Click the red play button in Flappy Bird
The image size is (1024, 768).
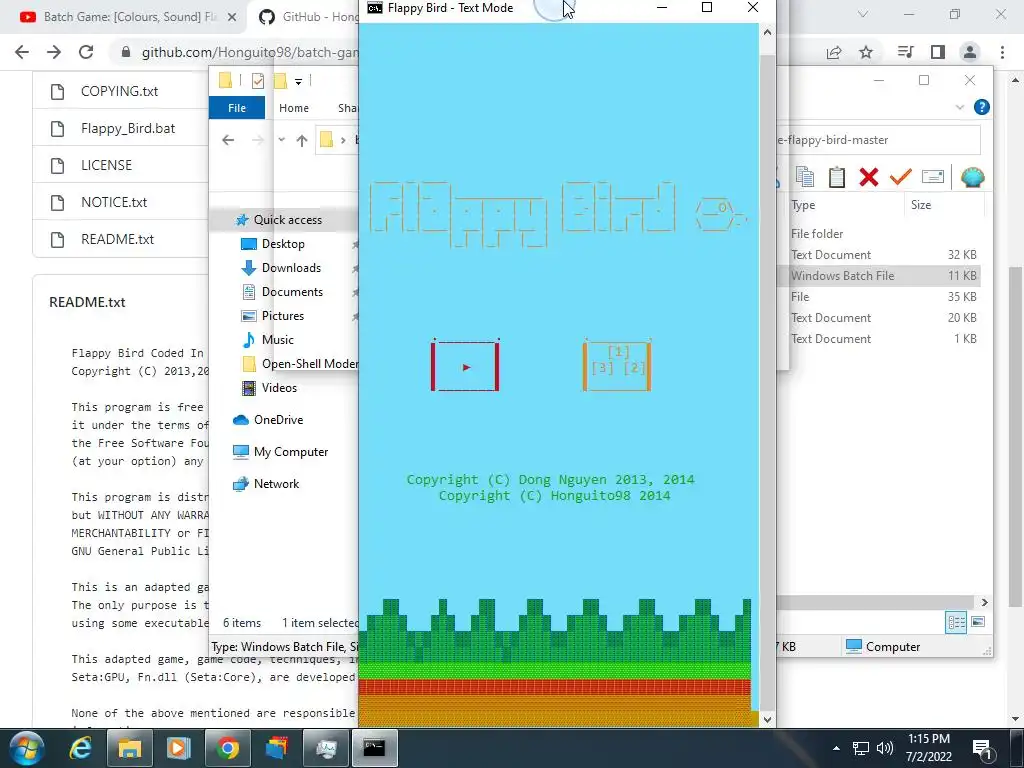(465, 366)
